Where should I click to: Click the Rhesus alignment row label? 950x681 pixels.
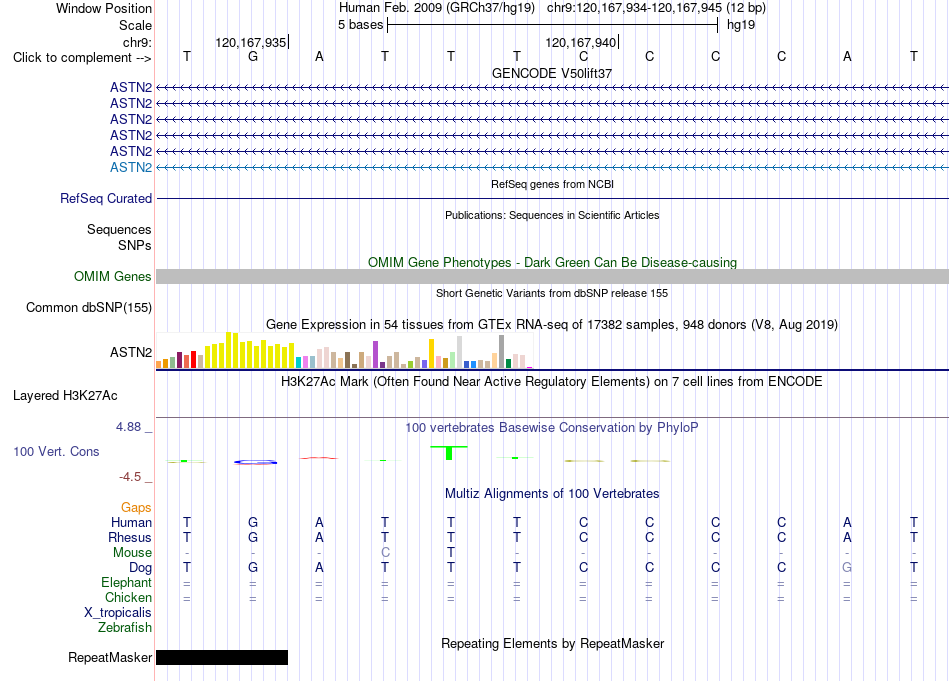coord(130,537)
